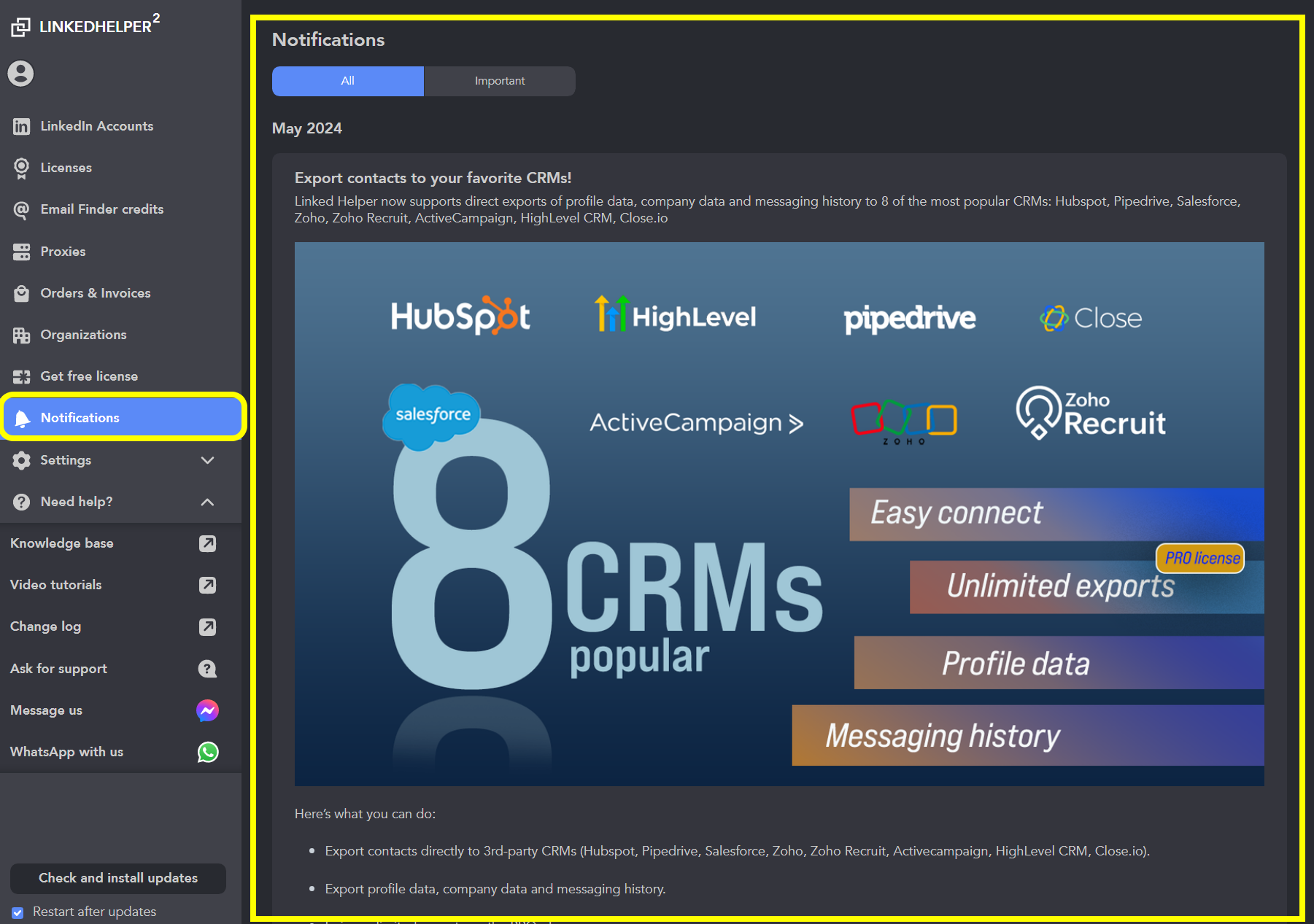Open Orders & Invoices menu item

coord(120,293)
